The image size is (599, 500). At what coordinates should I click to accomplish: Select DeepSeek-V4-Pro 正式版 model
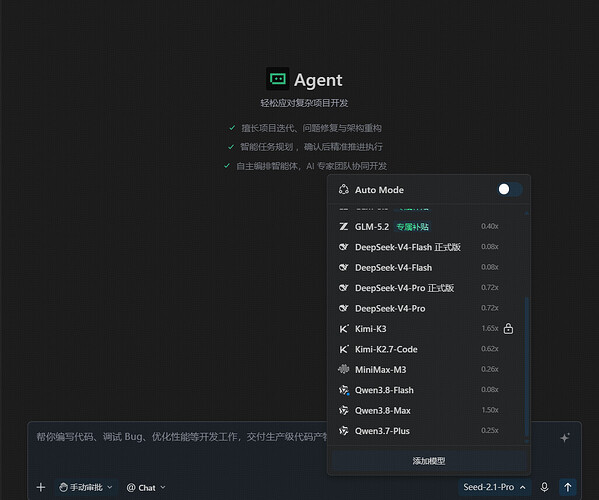pyautogui.click(x=426, y=288)
